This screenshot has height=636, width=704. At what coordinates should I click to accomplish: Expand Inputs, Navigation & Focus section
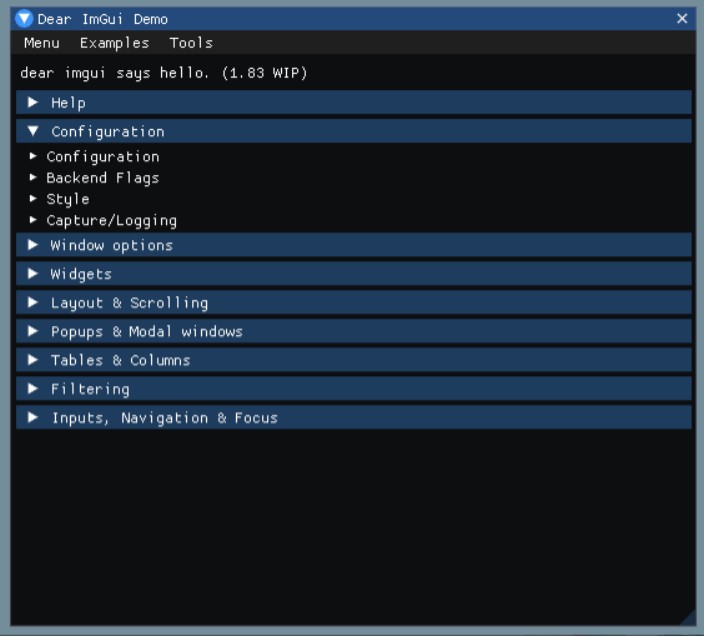354,417
